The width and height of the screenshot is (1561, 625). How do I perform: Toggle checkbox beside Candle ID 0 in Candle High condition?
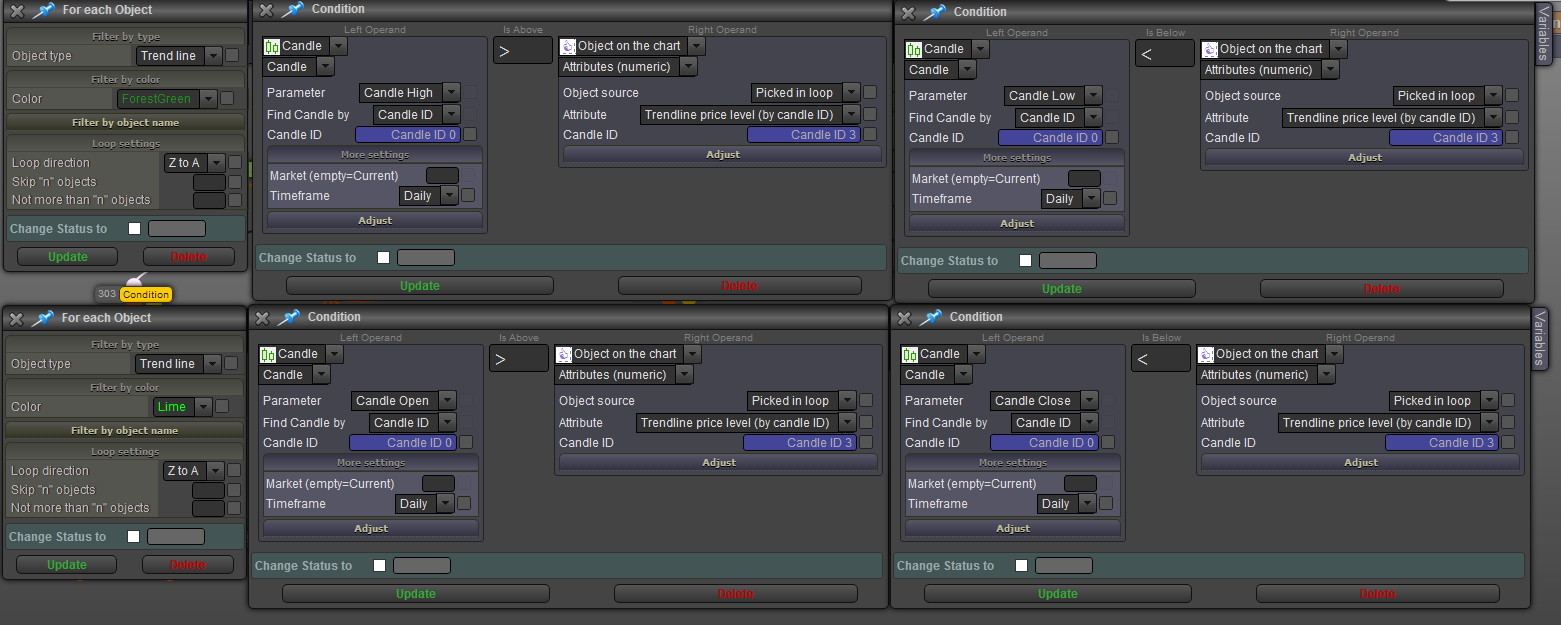[470, 134]
